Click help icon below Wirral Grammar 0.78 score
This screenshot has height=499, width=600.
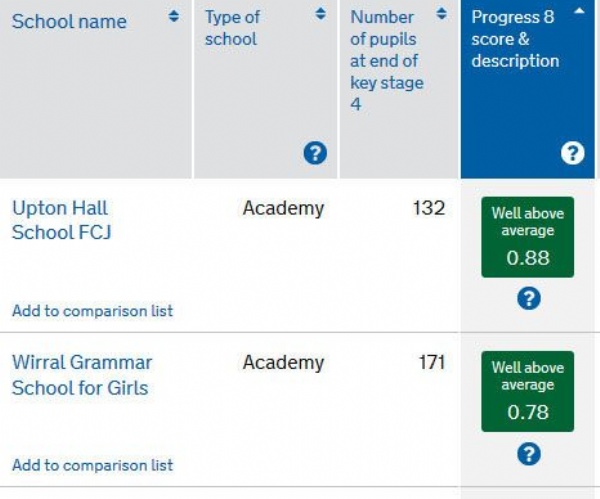(x=529, y=454)
